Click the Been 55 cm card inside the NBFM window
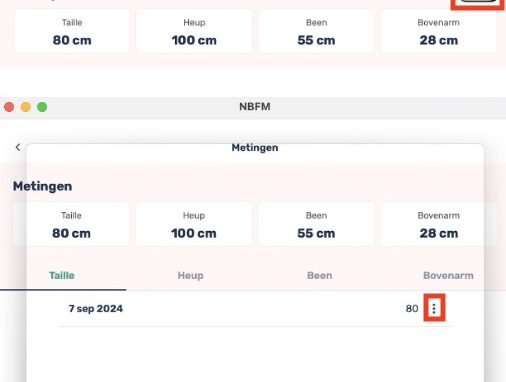This screenshot has width=506, height=382. tap(316, 225)
